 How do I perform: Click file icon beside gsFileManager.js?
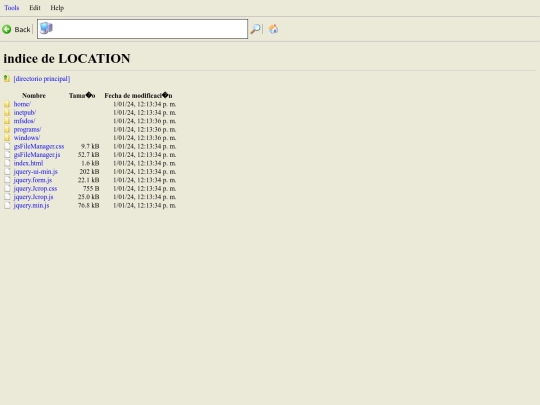click(7, 154)
